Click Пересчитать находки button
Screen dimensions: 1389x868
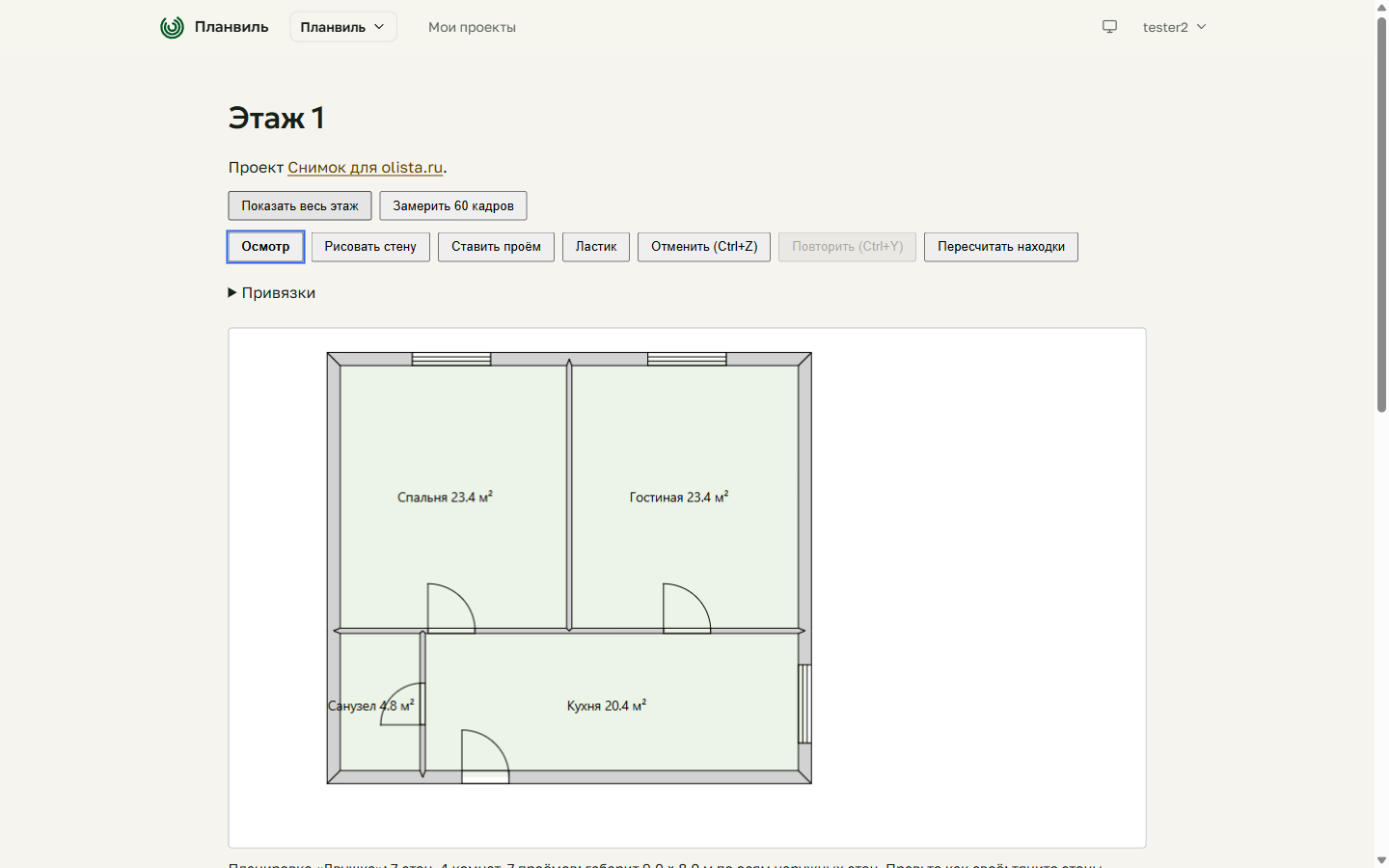1001,247
